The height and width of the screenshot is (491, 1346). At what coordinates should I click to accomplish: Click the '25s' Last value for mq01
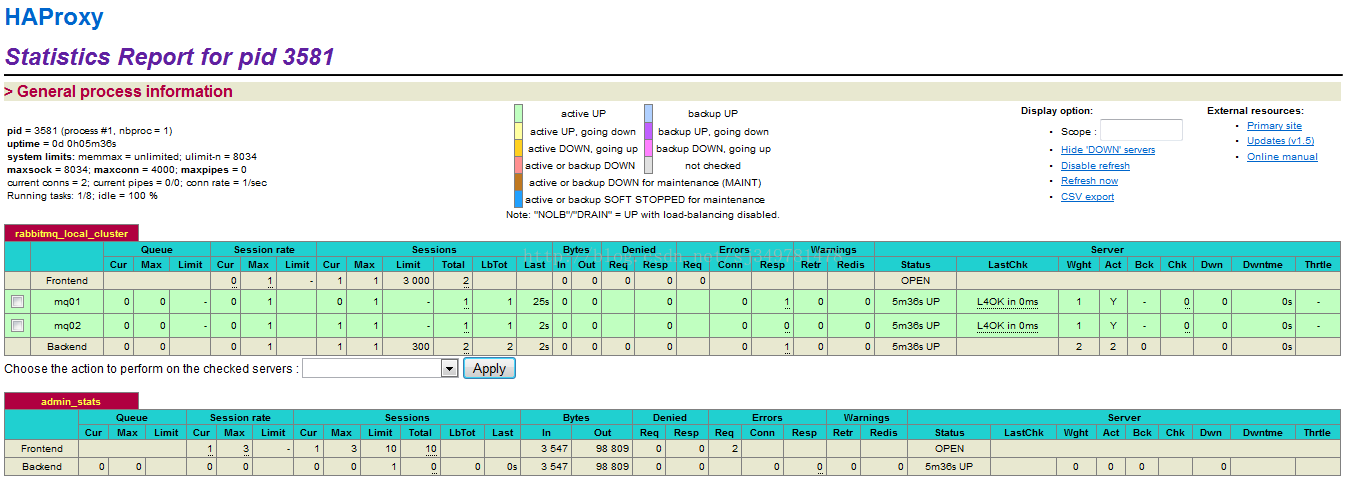pyautogui.click(x=540, y=301)
